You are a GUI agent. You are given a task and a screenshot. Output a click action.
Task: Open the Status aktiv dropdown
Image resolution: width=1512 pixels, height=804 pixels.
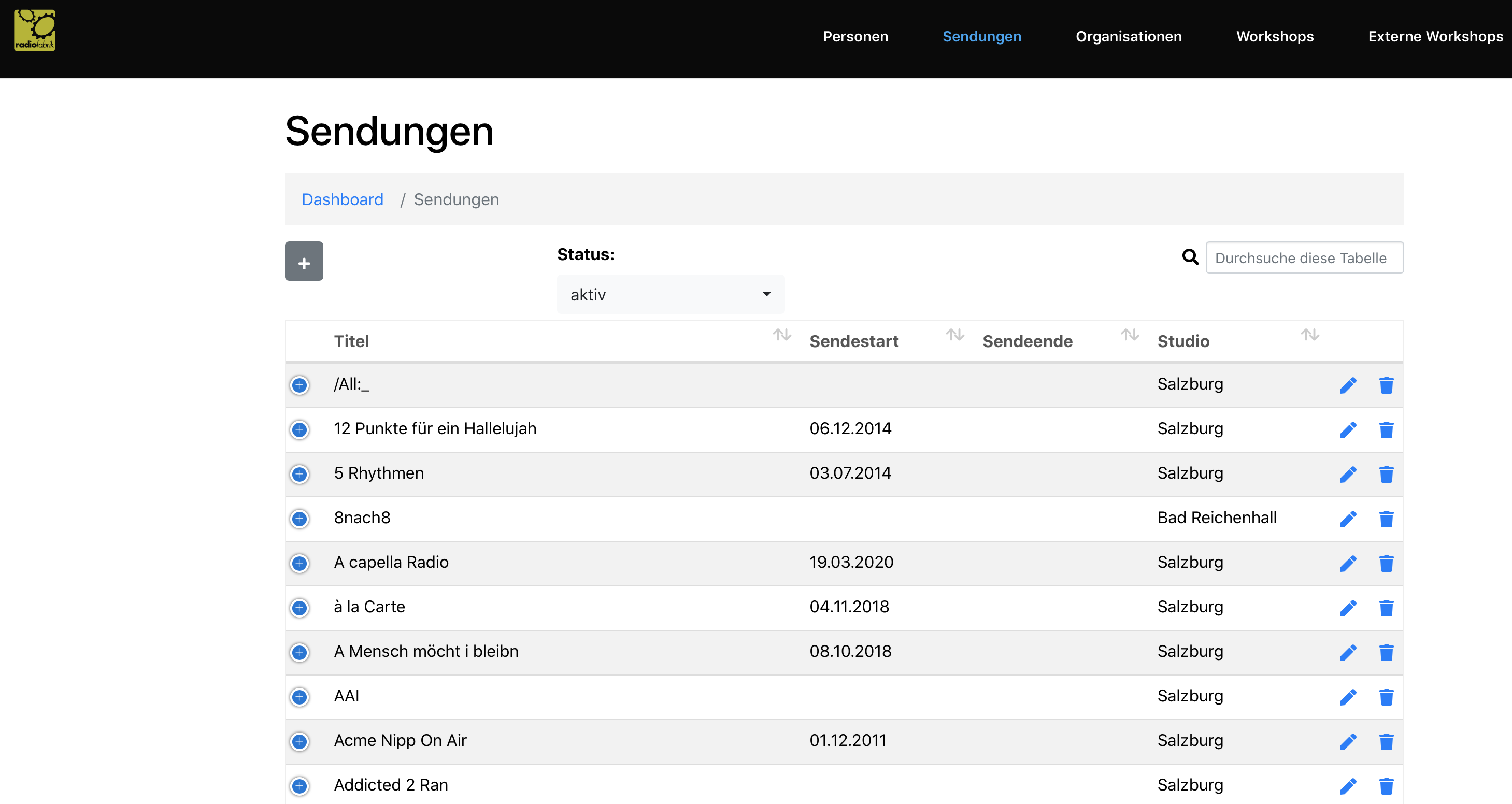pos(671,295)
